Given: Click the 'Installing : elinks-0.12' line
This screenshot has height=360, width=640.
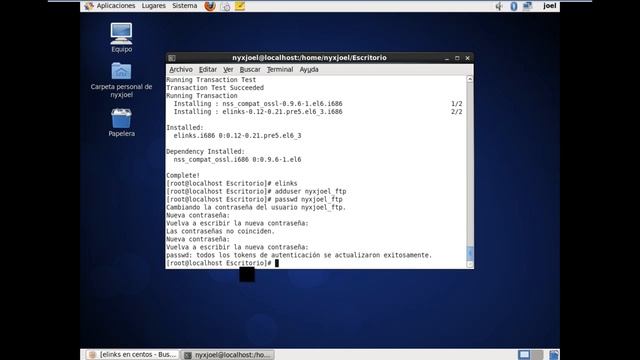Looking at the screenshot, I should (258, 112).
